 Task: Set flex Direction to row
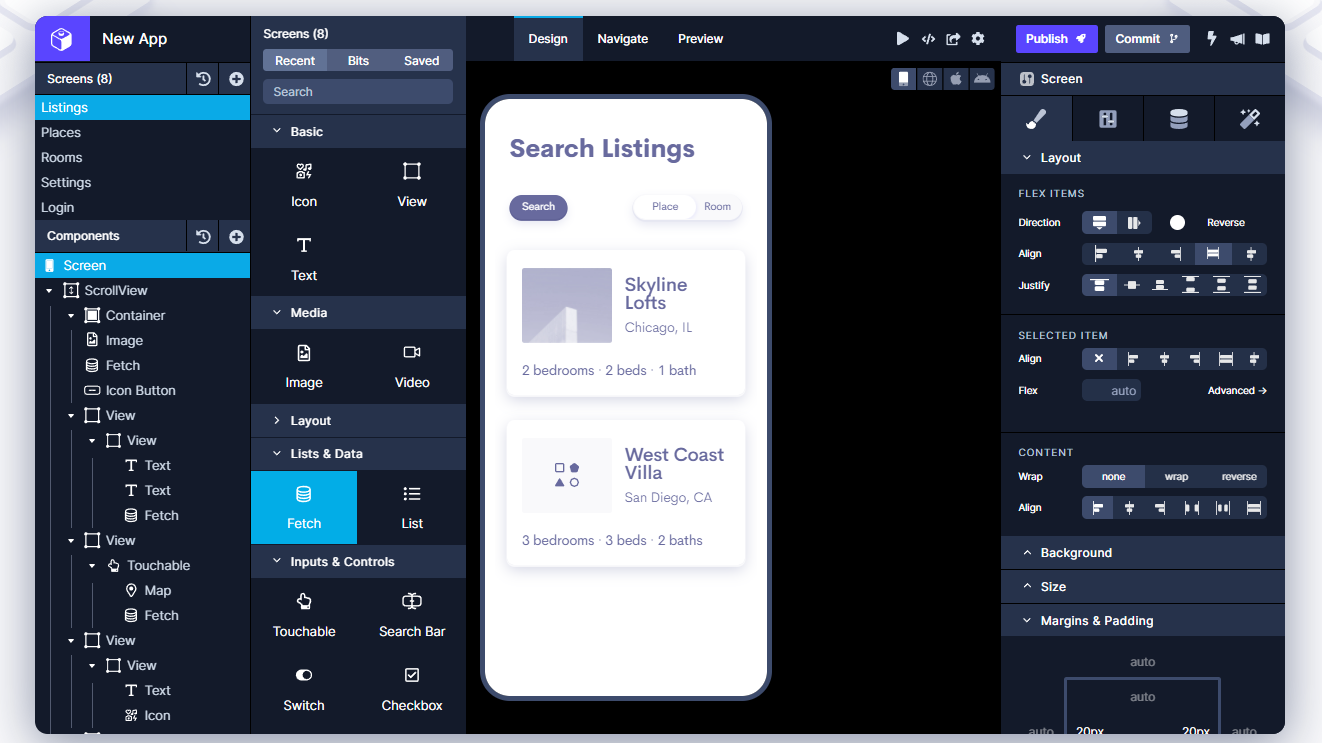tap(1134, 222)
